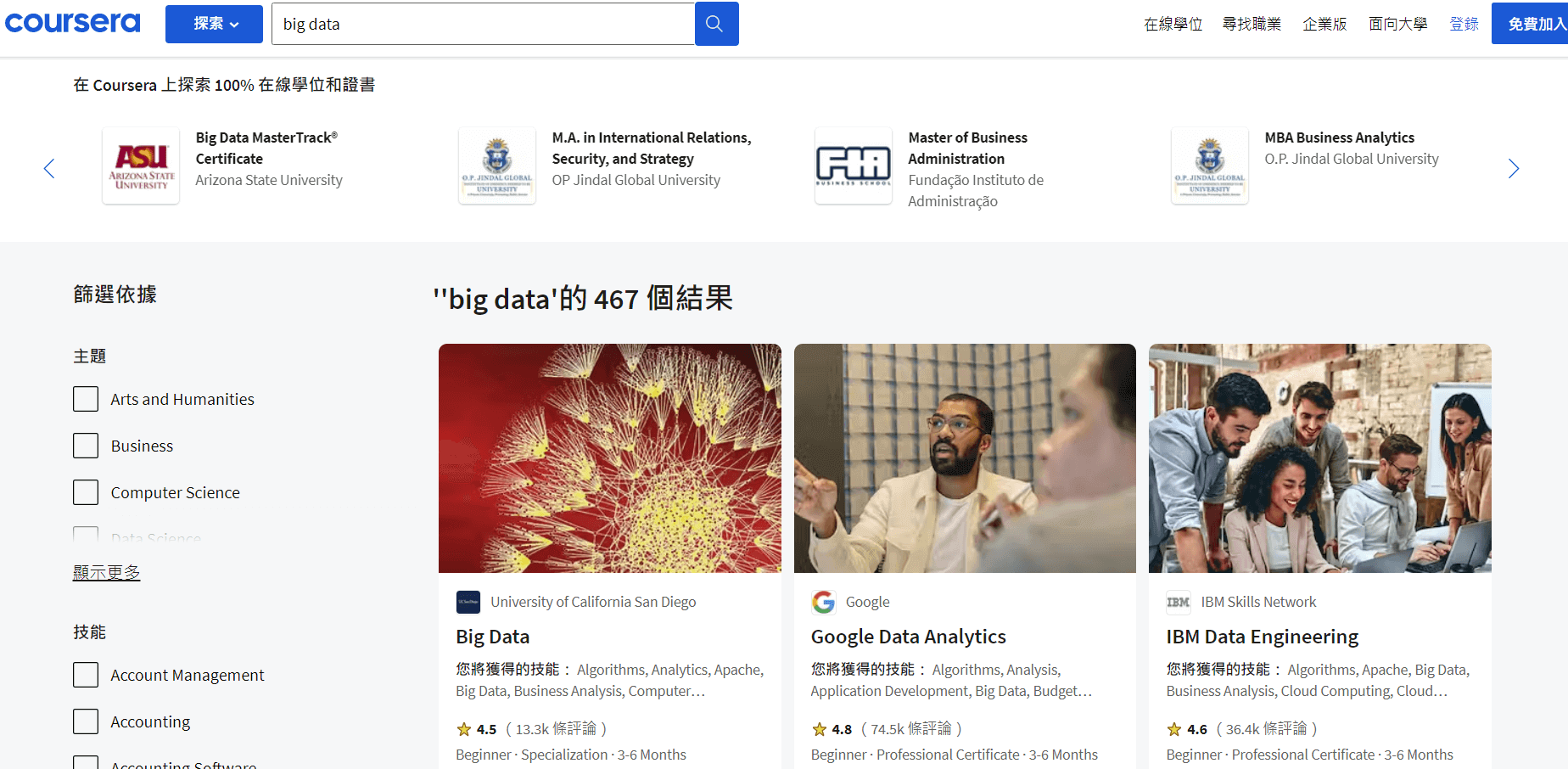Open the Big Data MasterTrack Certificate link
1568x769 pixels.
(266, 148)
